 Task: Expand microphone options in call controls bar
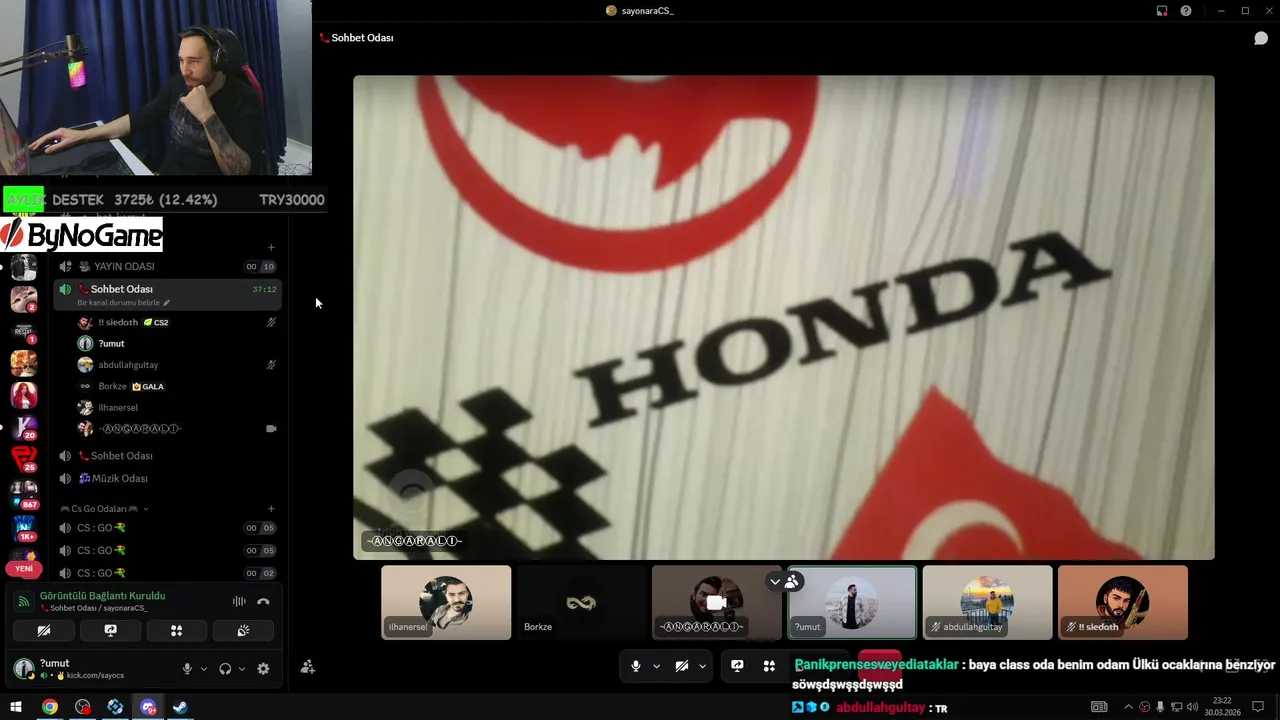pos(656,666)
